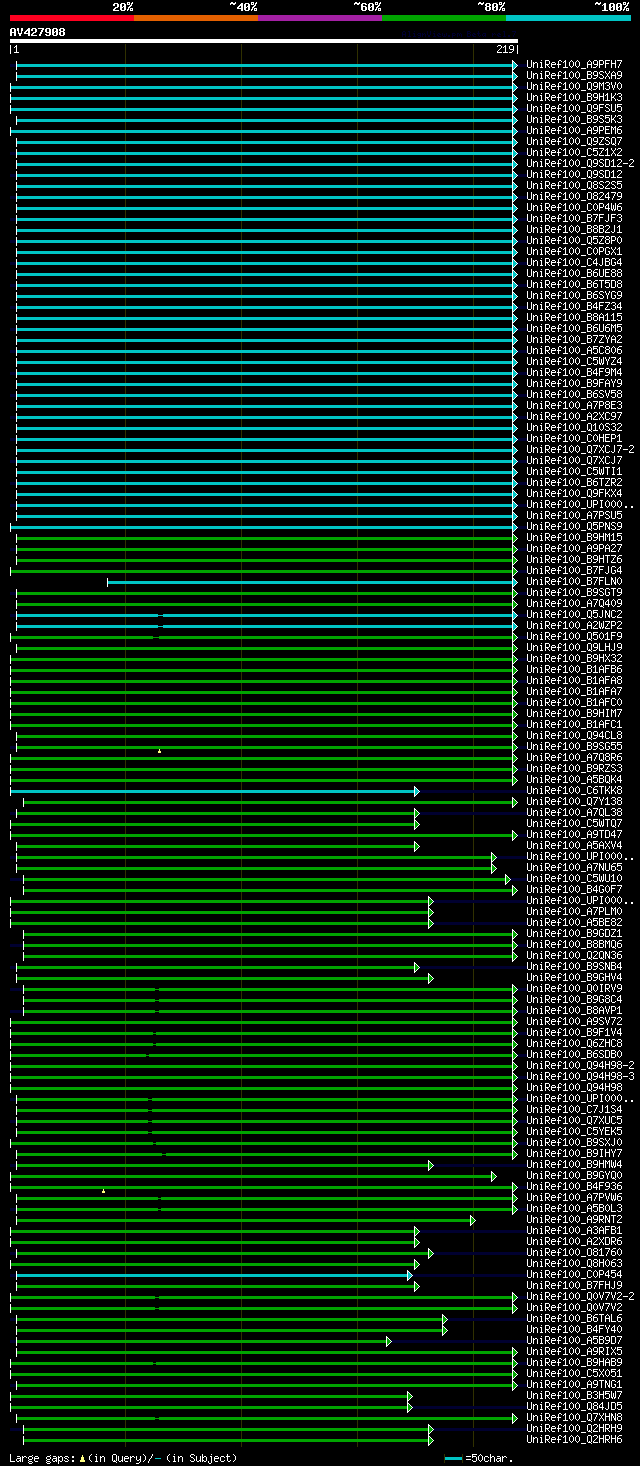Select label UniRef100_Q0V7V2-2
The height and width of the screenshot is (1466, 640).
[580, 1296]
